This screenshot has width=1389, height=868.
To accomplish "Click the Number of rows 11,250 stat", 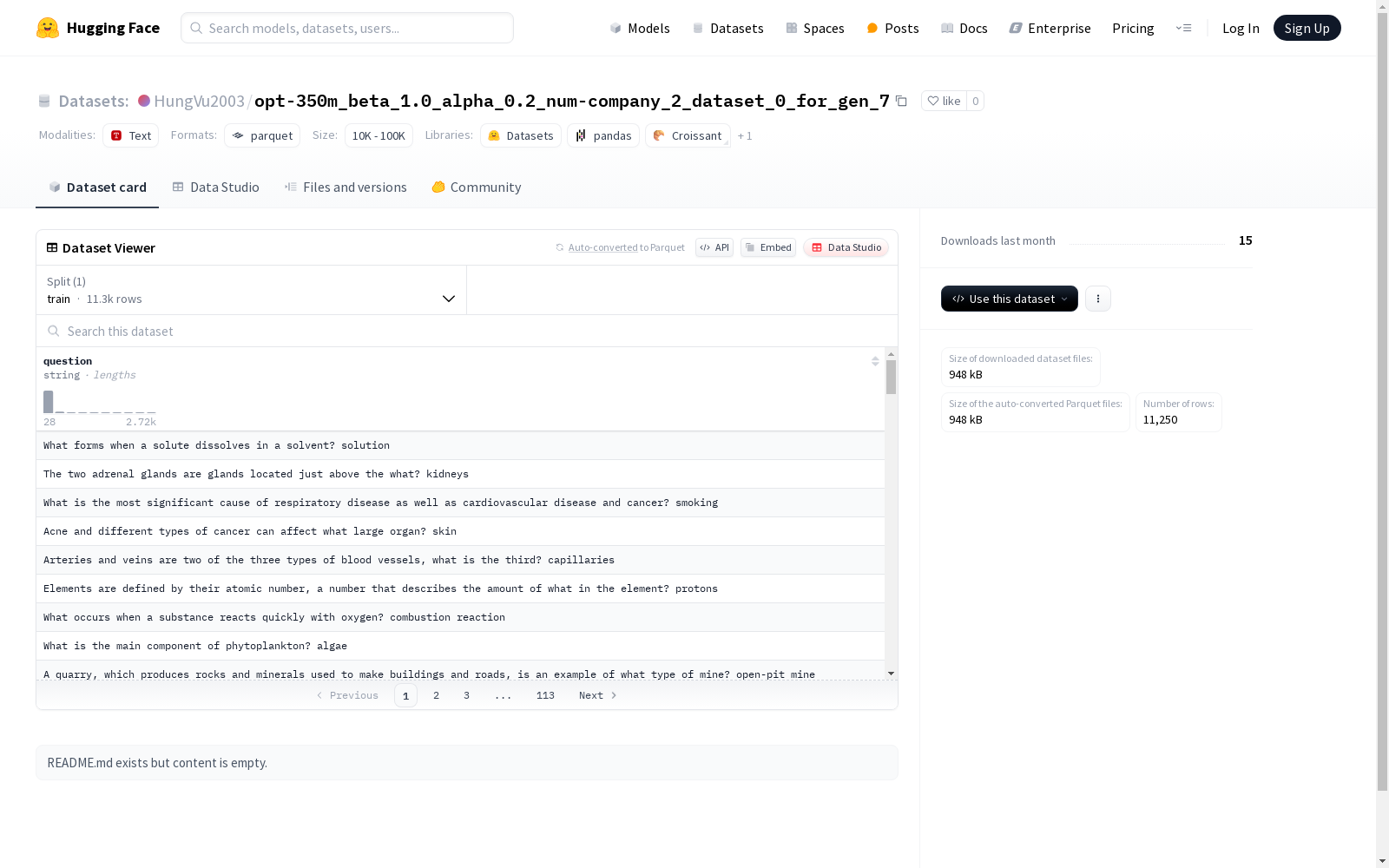I will [1178, 412].
